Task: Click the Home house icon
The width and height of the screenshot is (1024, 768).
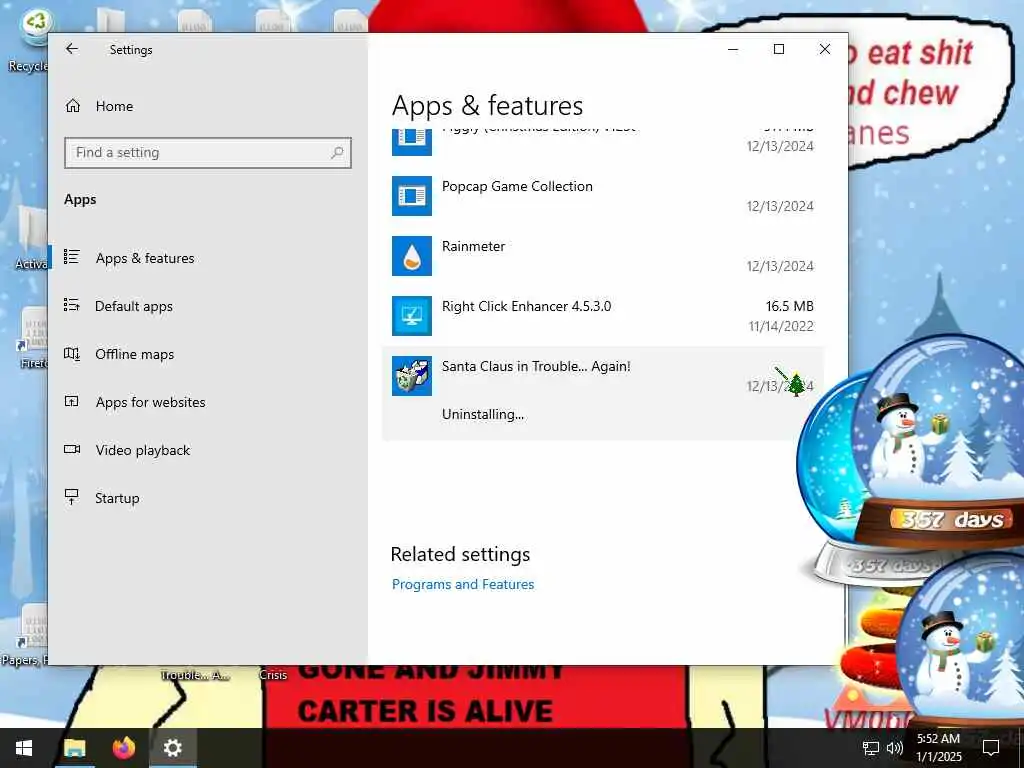Action: click(72, 106)
